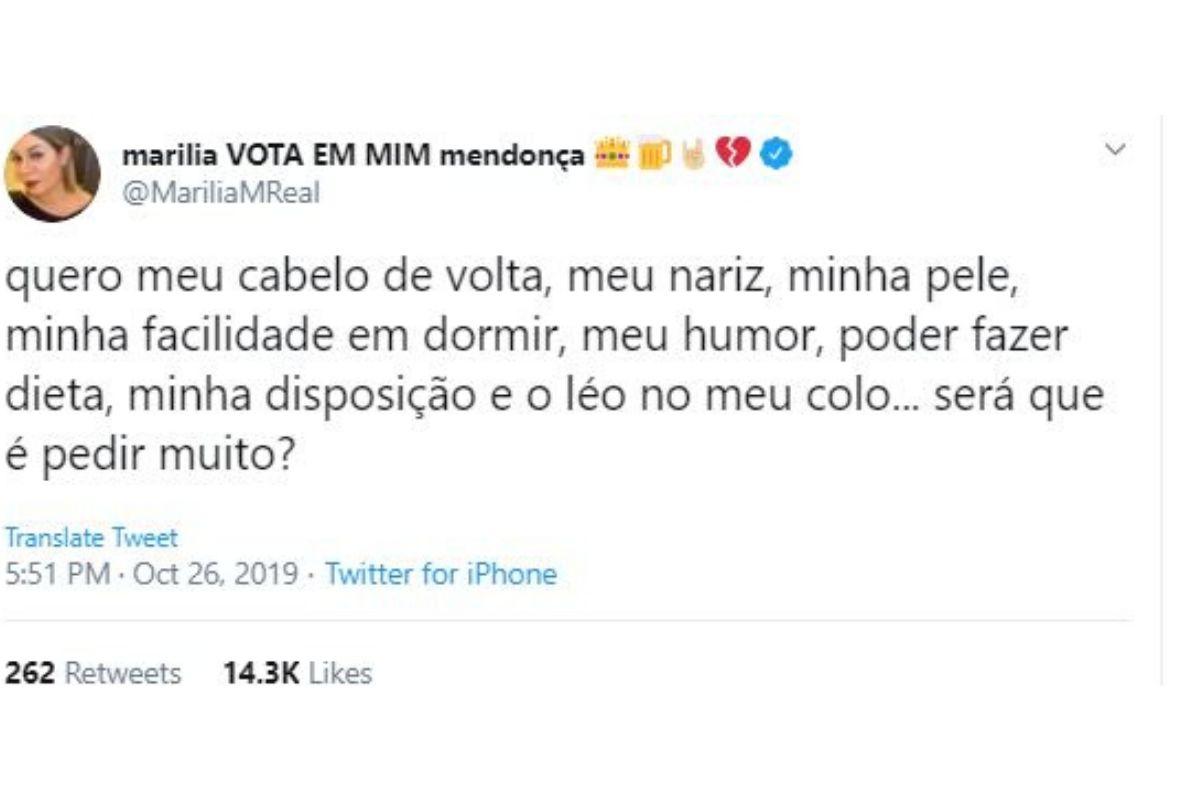1200x800 pixels.
Task: Click the Oct 26, 2019 date
Action: pyautogui.click(x=215, y=575)
